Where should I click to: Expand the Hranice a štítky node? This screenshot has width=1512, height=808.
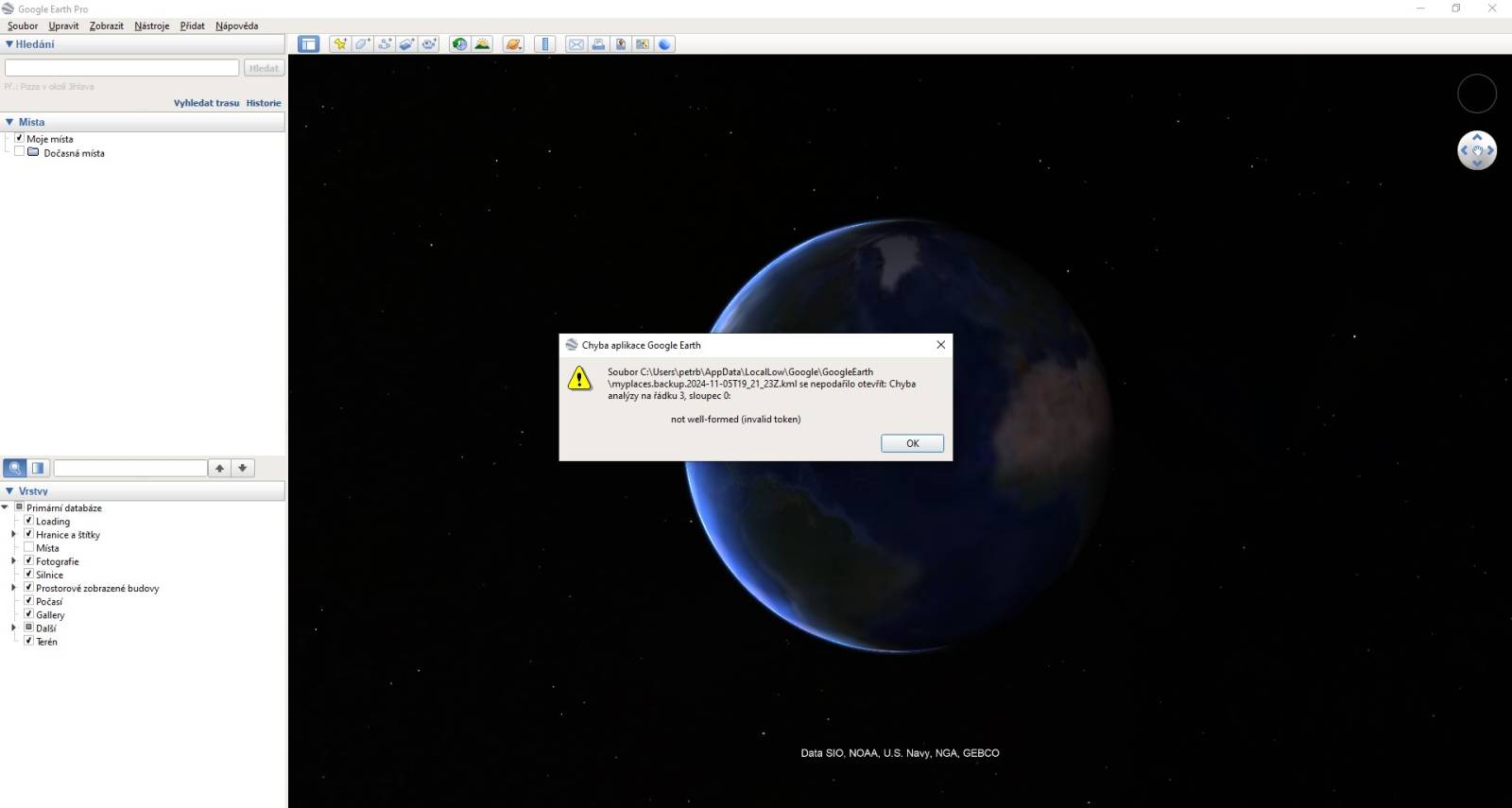13,534
